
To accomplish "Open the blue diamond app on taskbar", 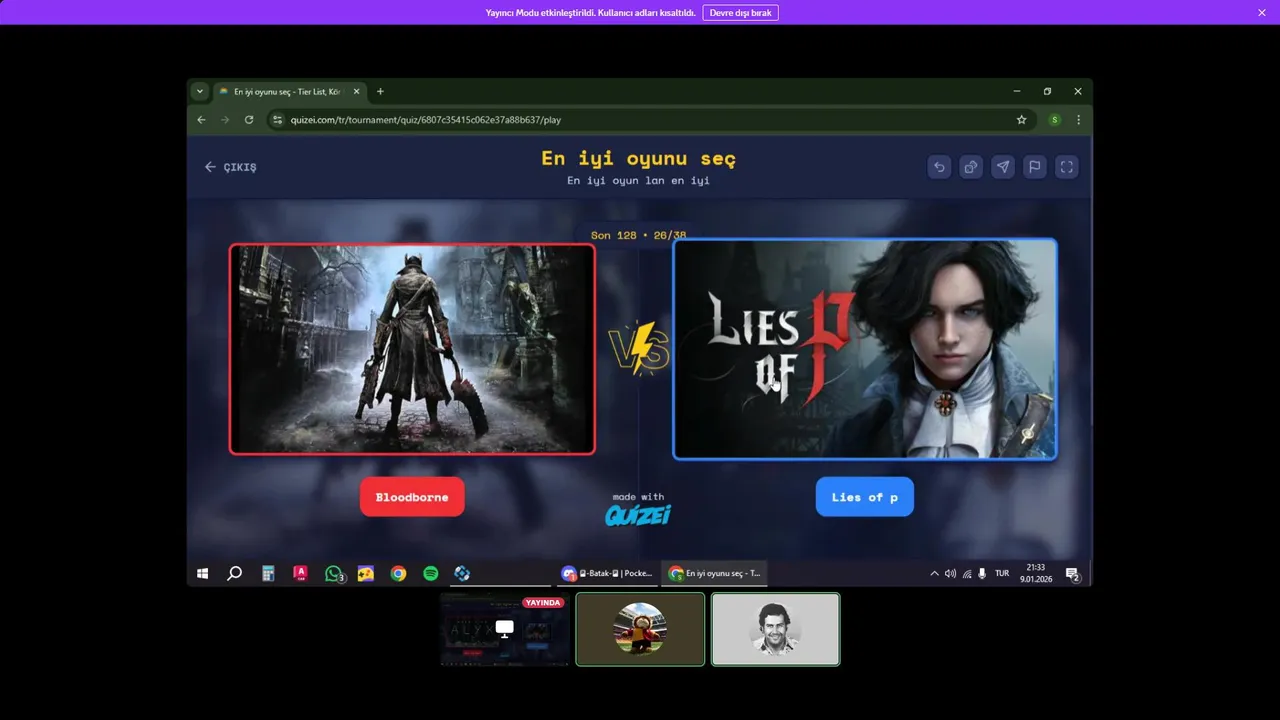I will tap(462, 574).
